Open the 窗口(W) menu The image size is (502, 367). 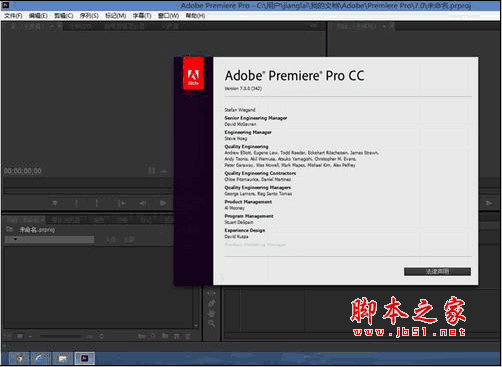pos(168,16)
